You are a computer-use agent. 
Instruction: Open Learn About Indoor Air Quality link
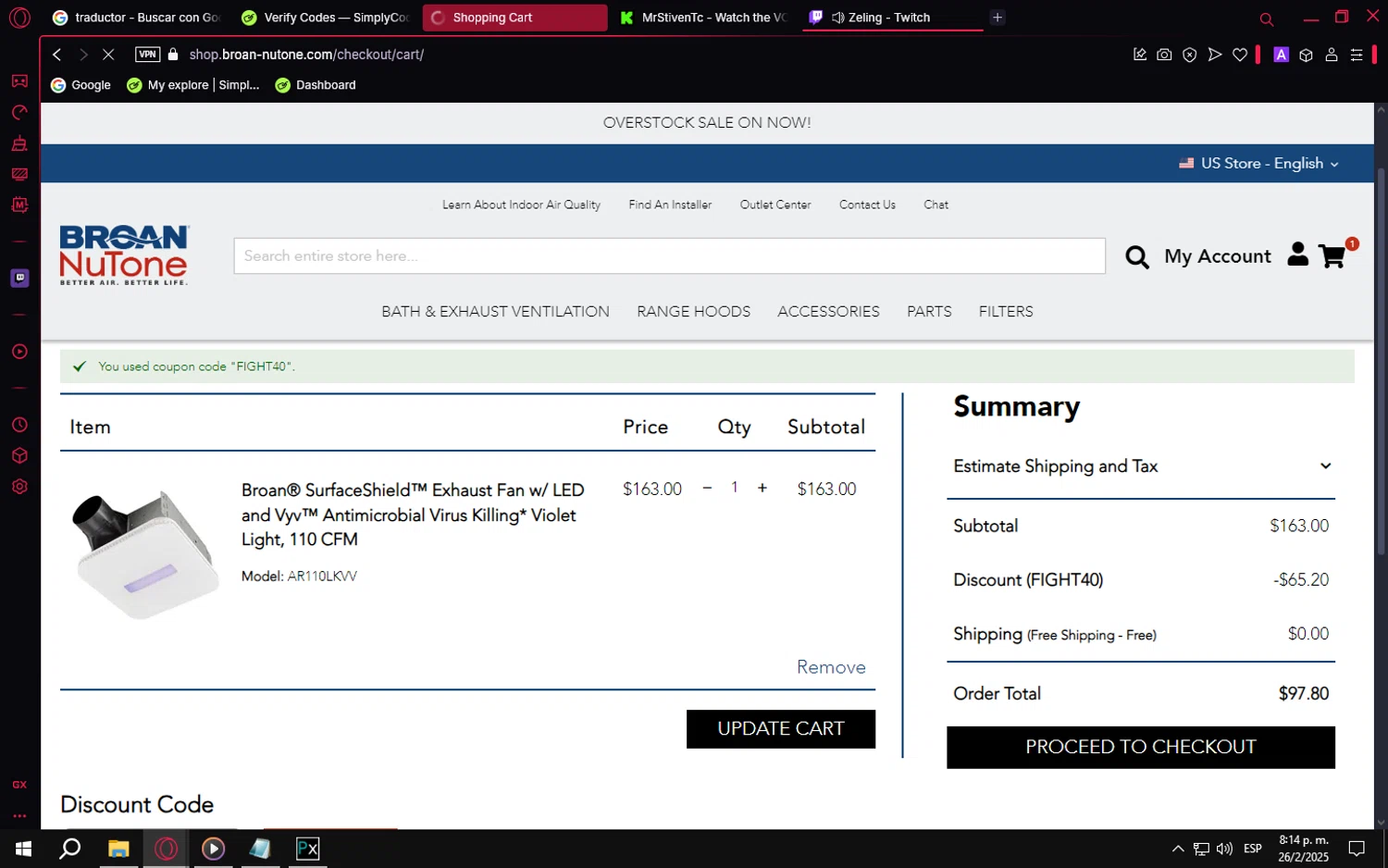[521, 205]
